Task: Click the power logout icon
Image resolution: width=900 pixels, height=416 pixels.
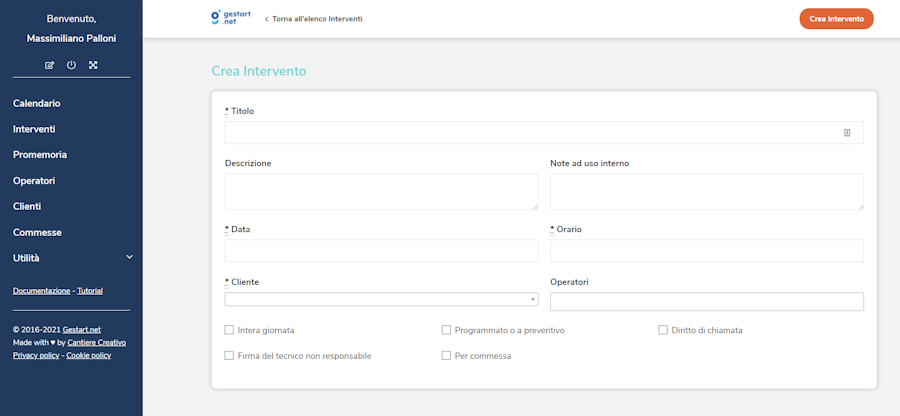Action: coord(71,65)
